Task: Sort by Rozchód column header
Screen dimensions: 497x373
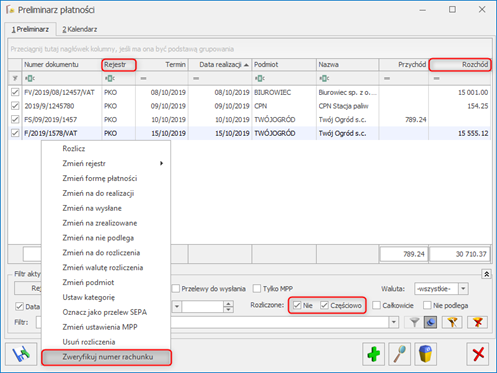Action: click(x=460, y=64)
